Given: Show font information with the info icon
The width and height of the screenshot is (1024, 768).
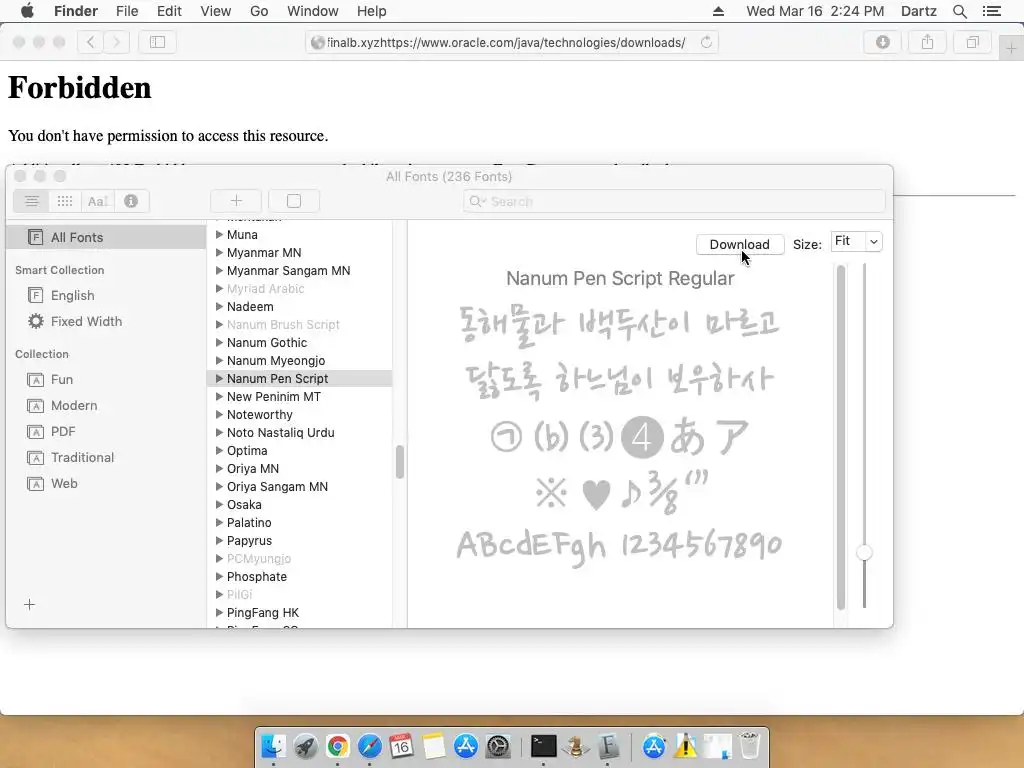Looking at the screenshot, I should point(131,201).
